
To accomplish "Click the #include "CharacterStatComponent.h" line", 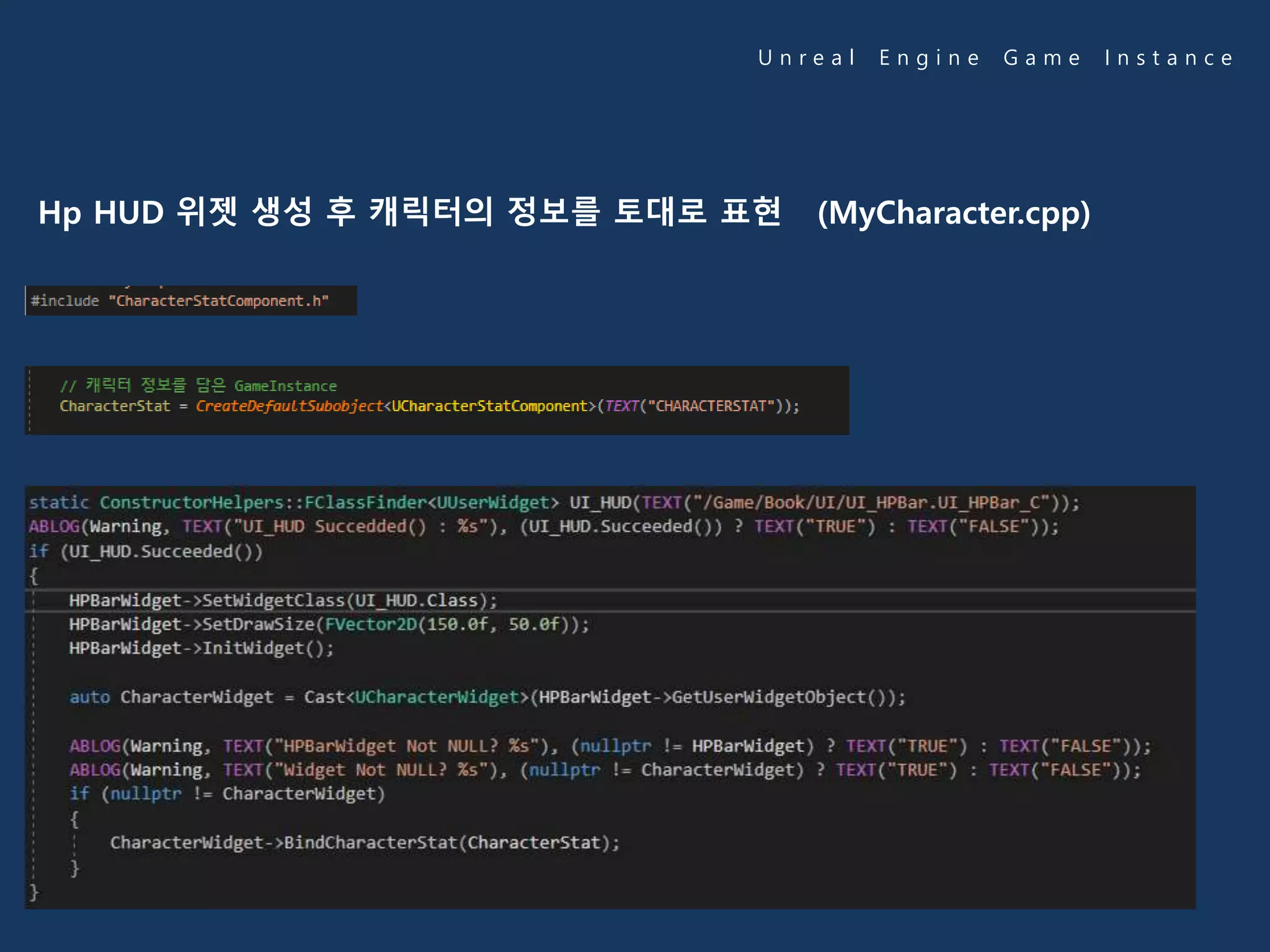I will (180, 301).
